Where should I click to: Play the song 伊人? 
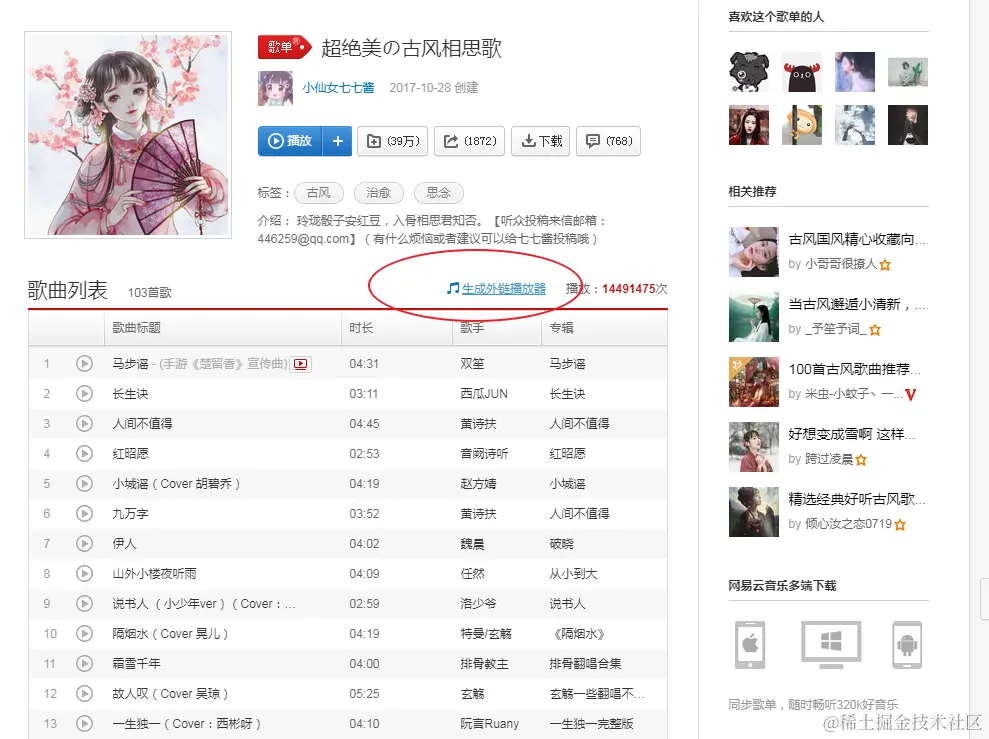click(84, 544)
